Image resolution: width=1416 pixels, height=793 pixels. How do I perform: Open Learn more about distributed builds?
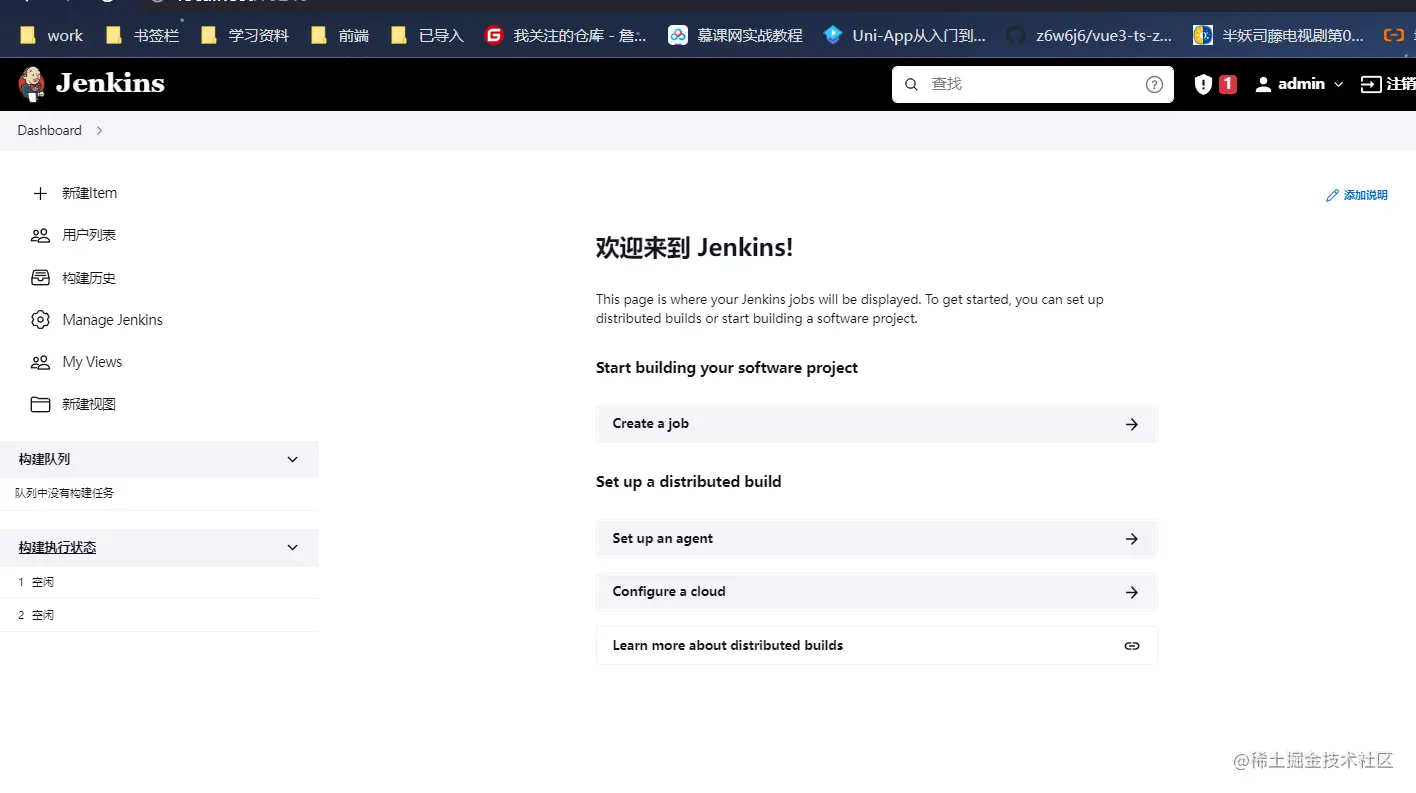pyautogui.click(x=876, y=646)
